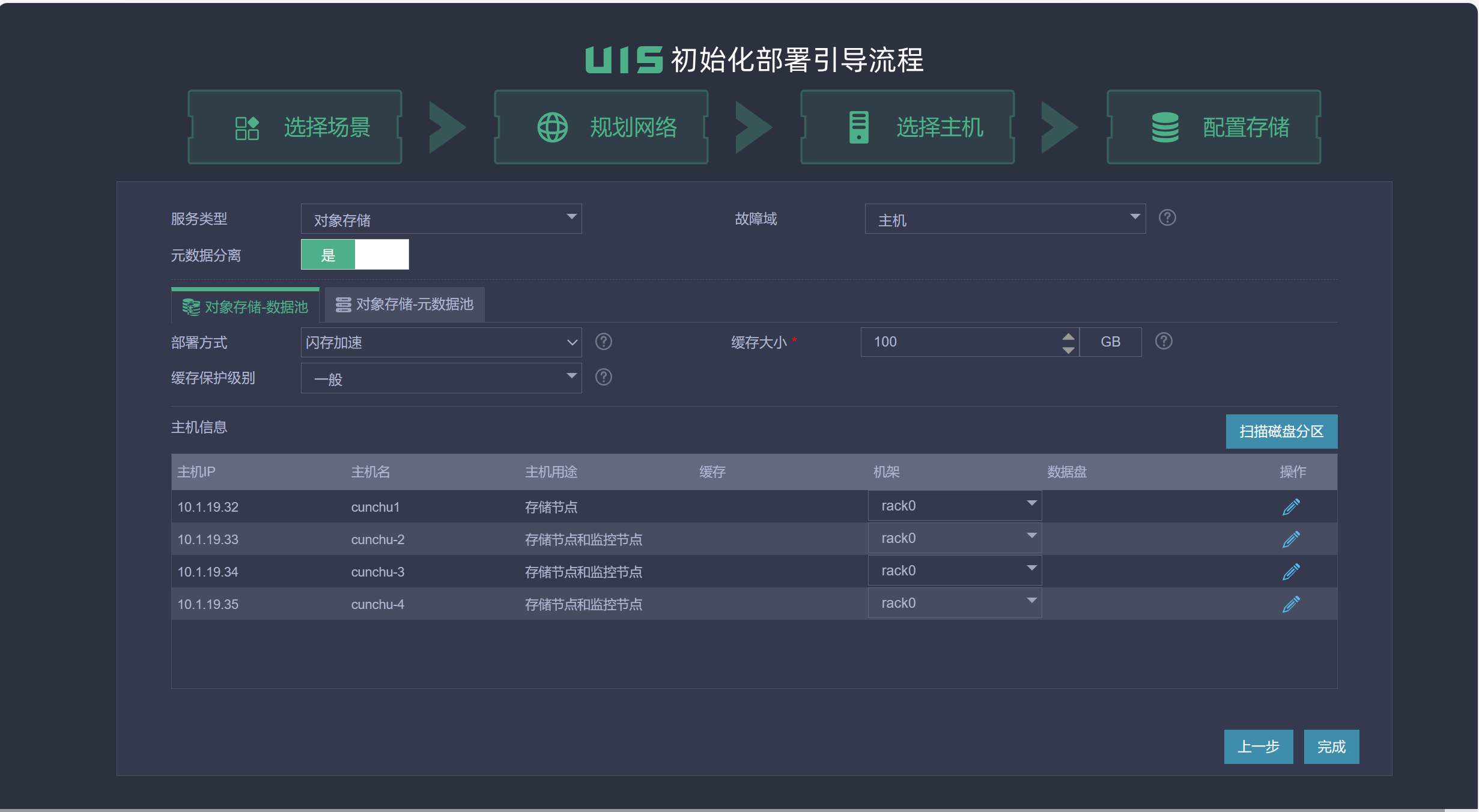Image resolution: width=1479 pixels, height=812 pixels.
Task: Click the 缓存大小 input field
Action: pos(961,342)
